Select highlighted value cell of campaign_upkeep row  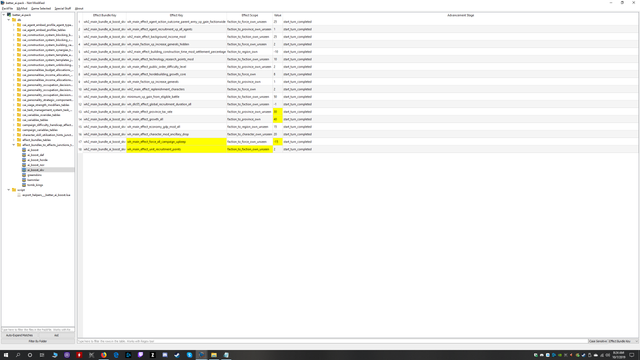coord(278,142)
